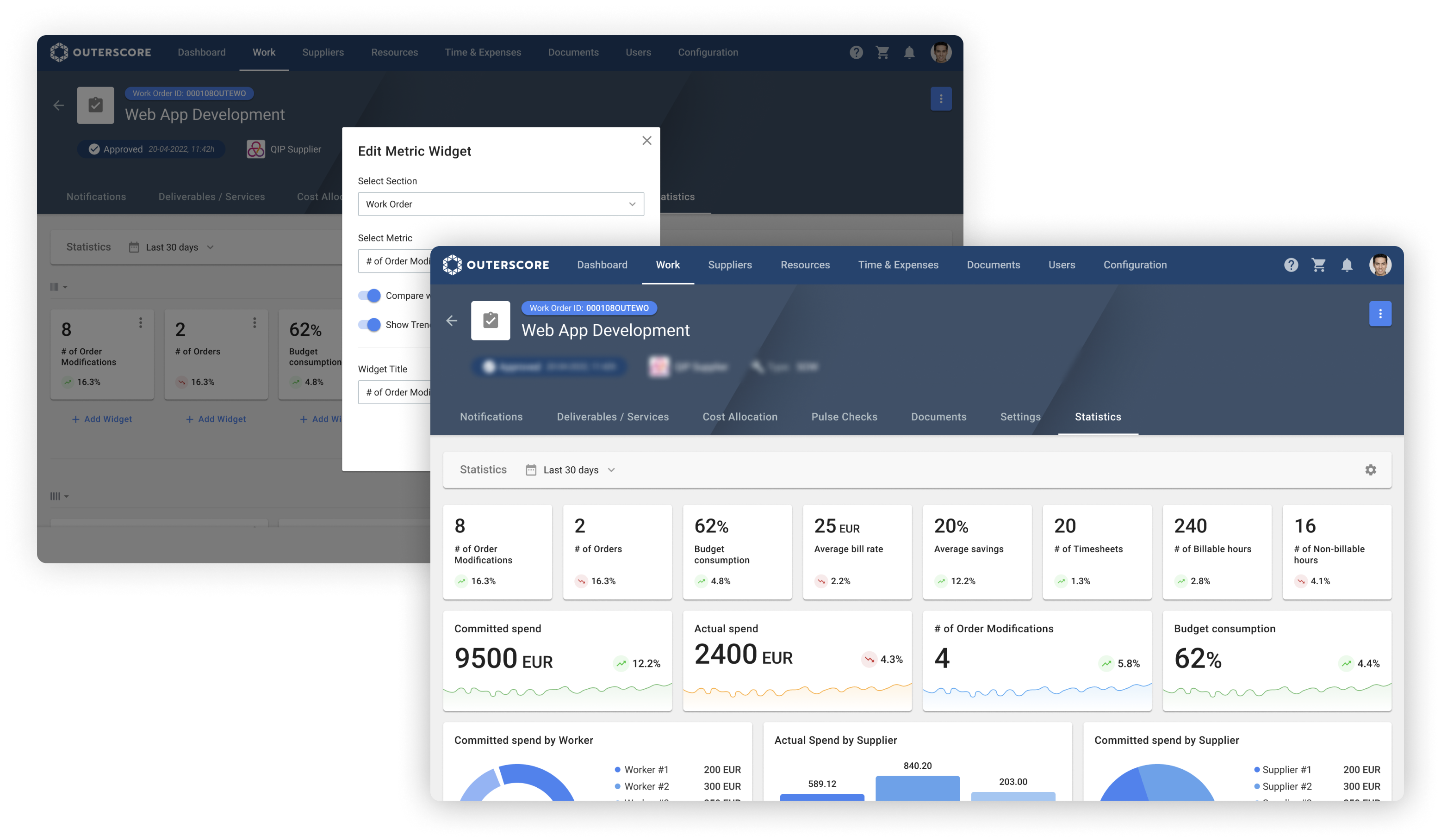Click Add Widget under # of Orders
This screenshot has width=1441, height=840.
[216, 419]
